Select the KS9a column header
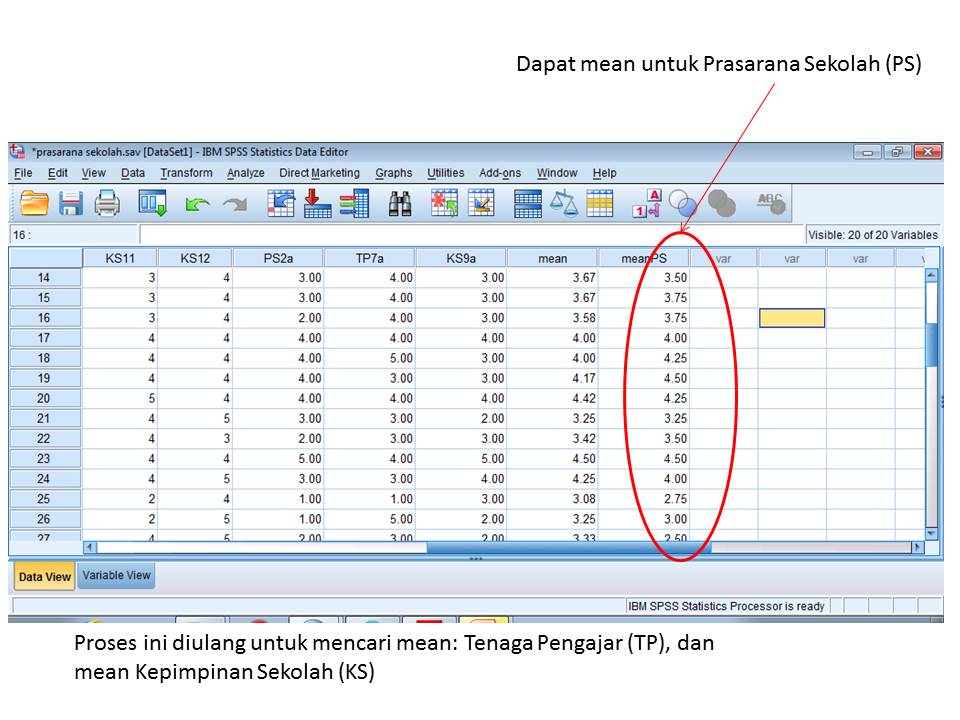960x720 pixels. coord(461,258)
